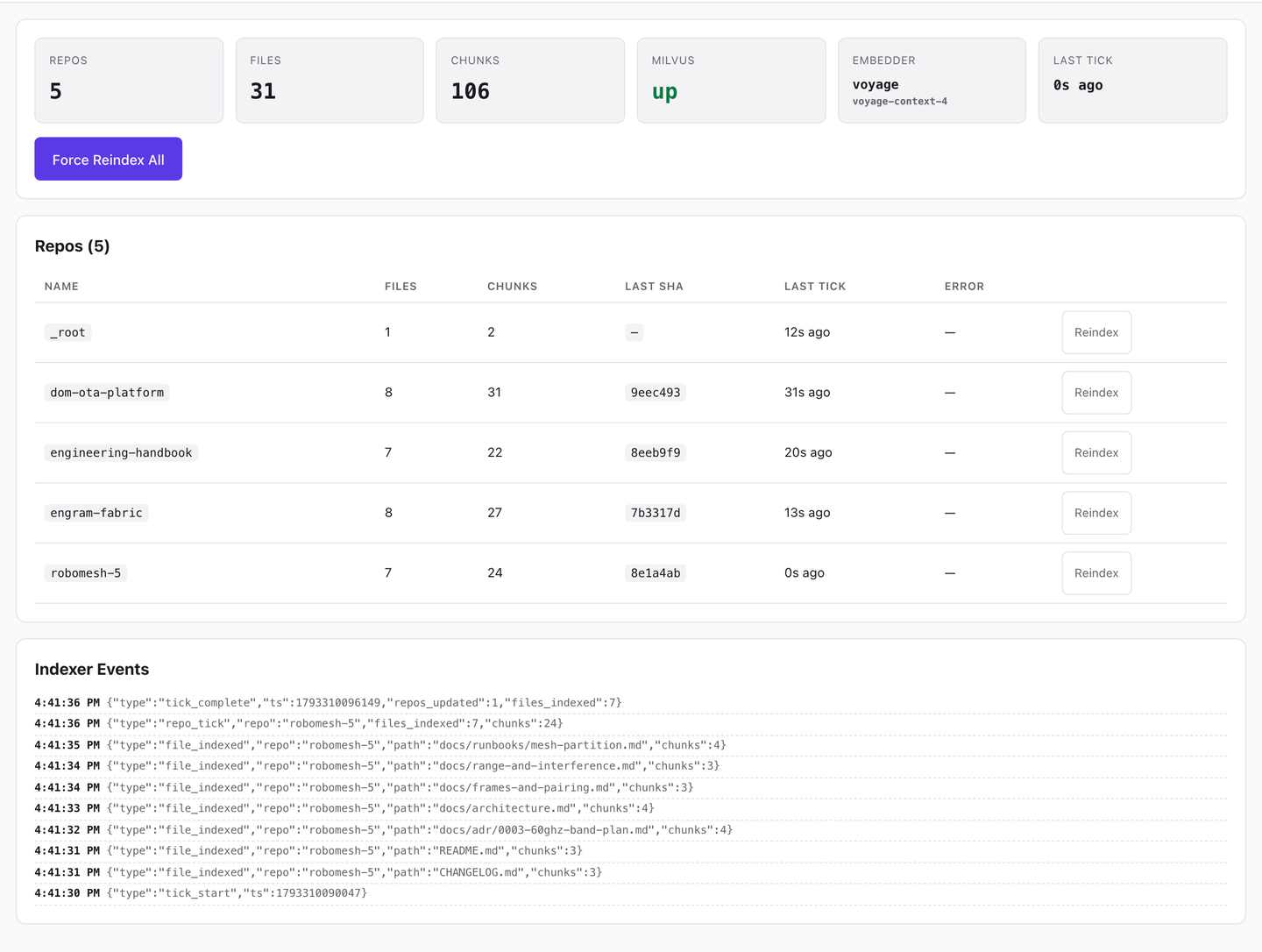Click the Chunks stat card showing 106

[x=530, y=80]
